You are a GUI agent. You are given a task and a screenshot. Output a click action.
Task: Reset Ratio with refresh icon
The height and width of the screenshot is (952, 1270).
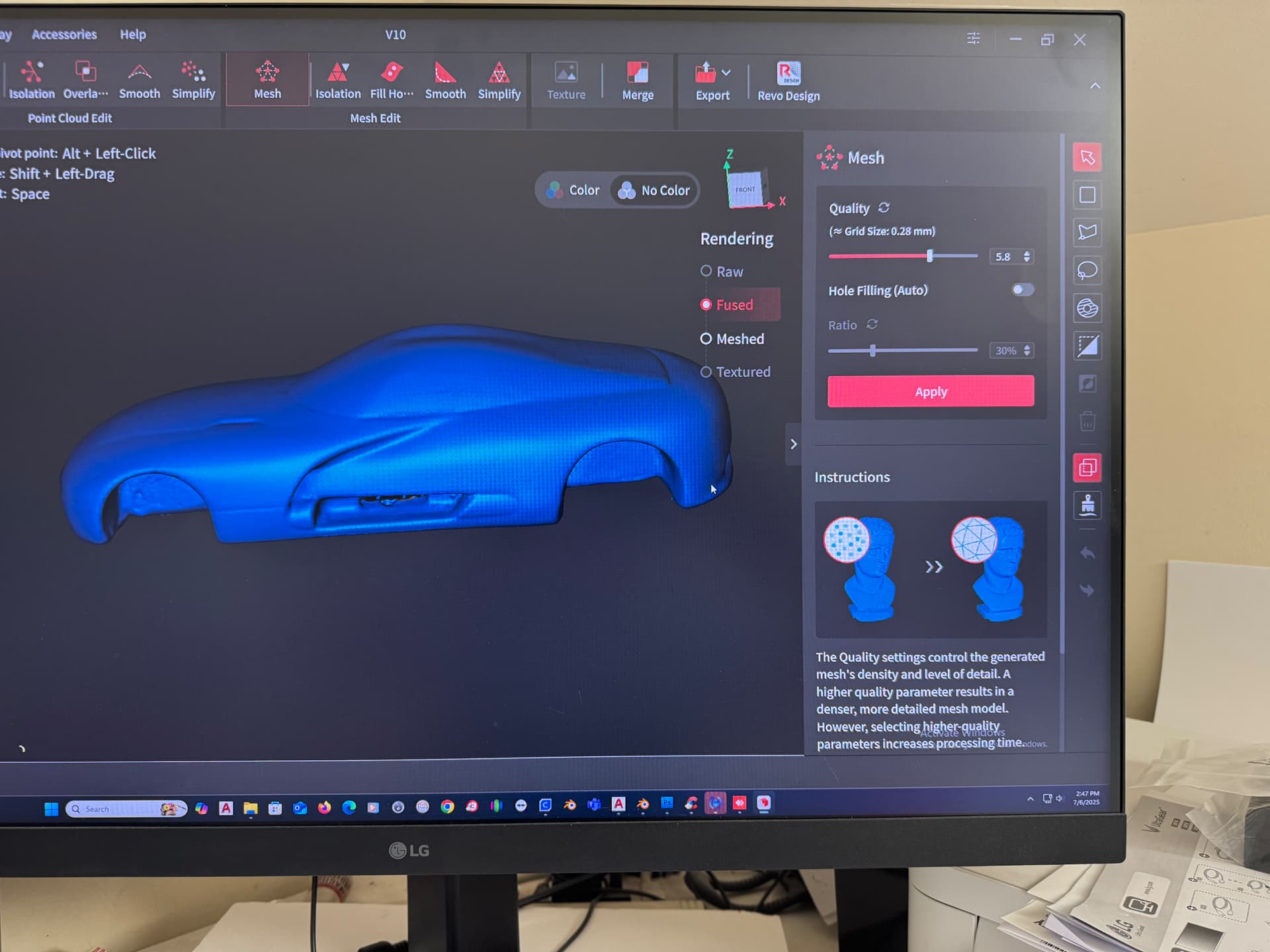[x=872, y=324]
